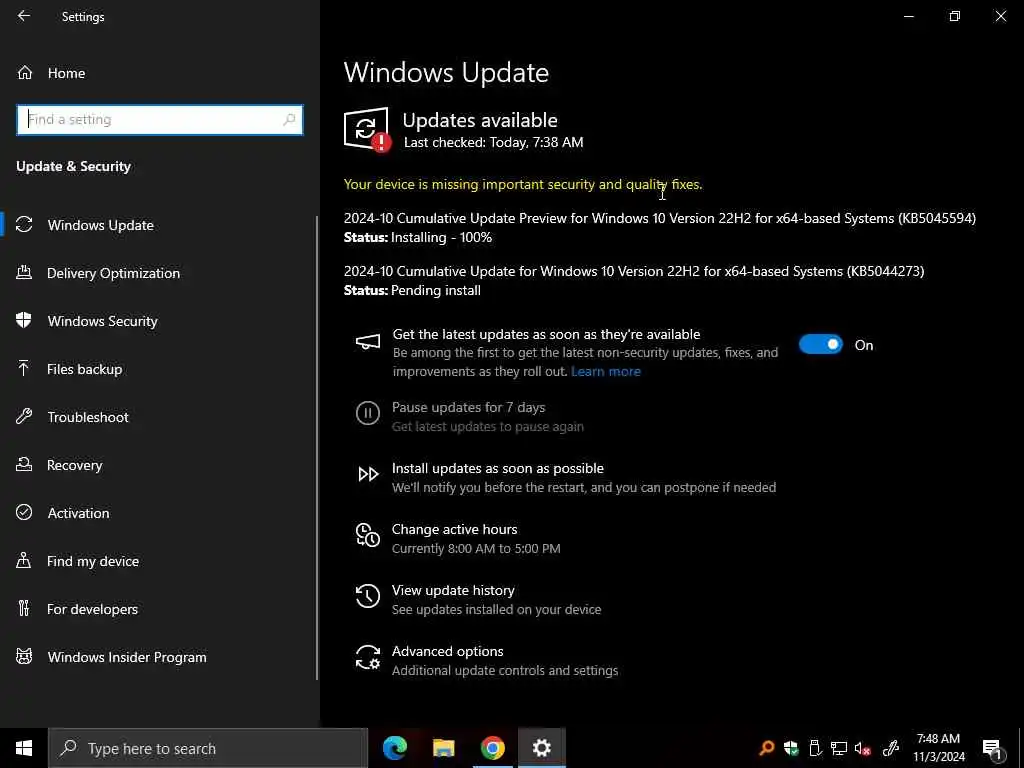Click the active hours clock icon
Viewport: 1024px width, 768px height.
368,535
